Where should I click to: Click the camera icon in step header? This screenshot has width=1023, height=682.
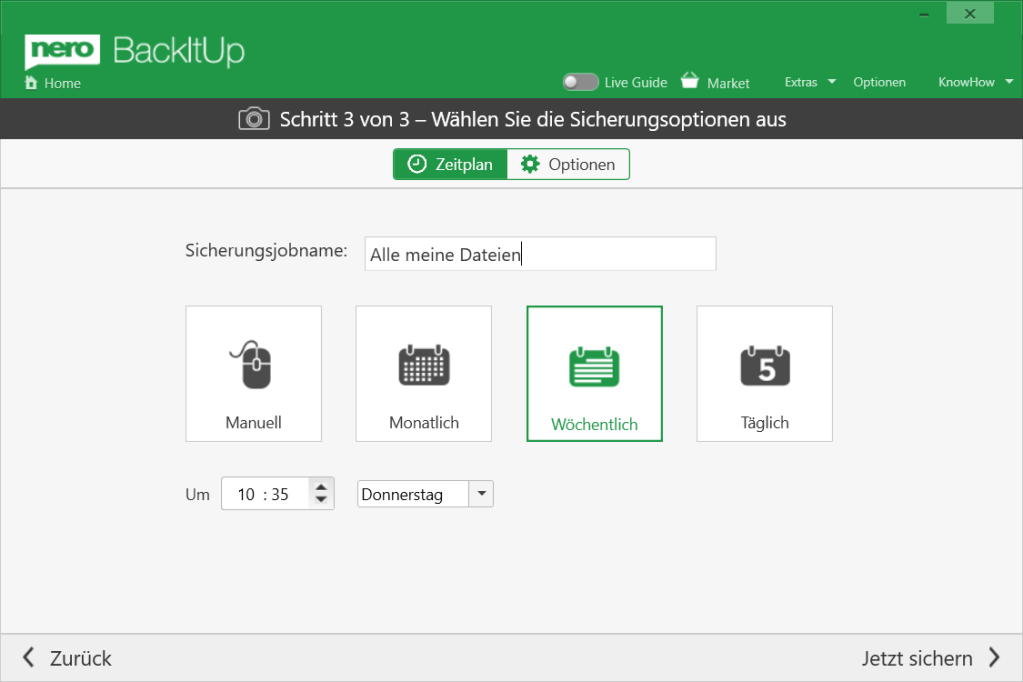point(254,119)
